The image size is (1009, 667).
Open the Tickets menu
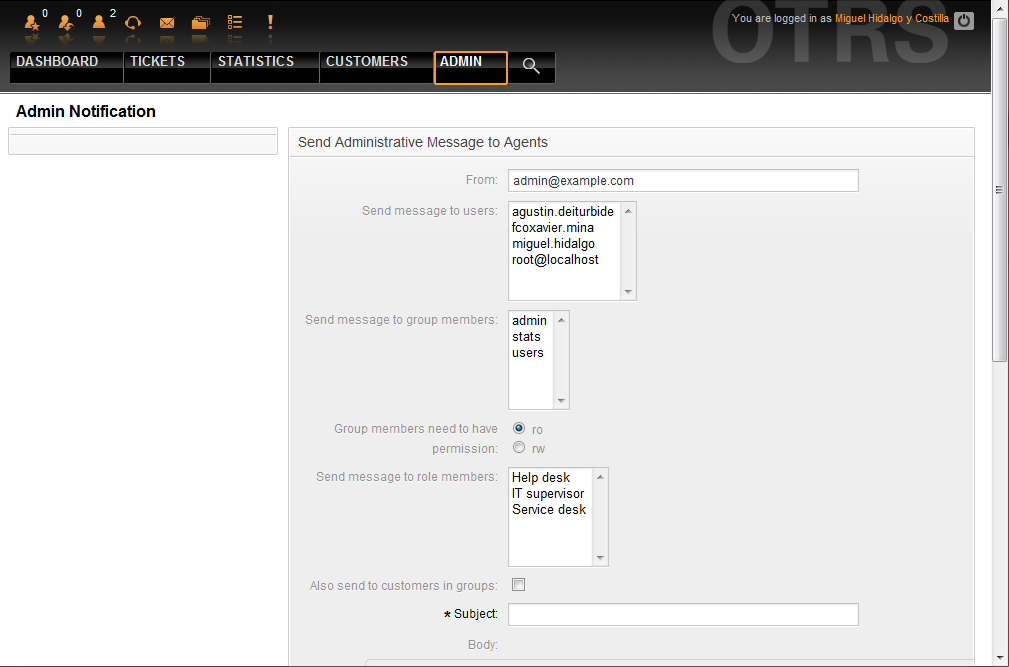click(x=157, y=62)
